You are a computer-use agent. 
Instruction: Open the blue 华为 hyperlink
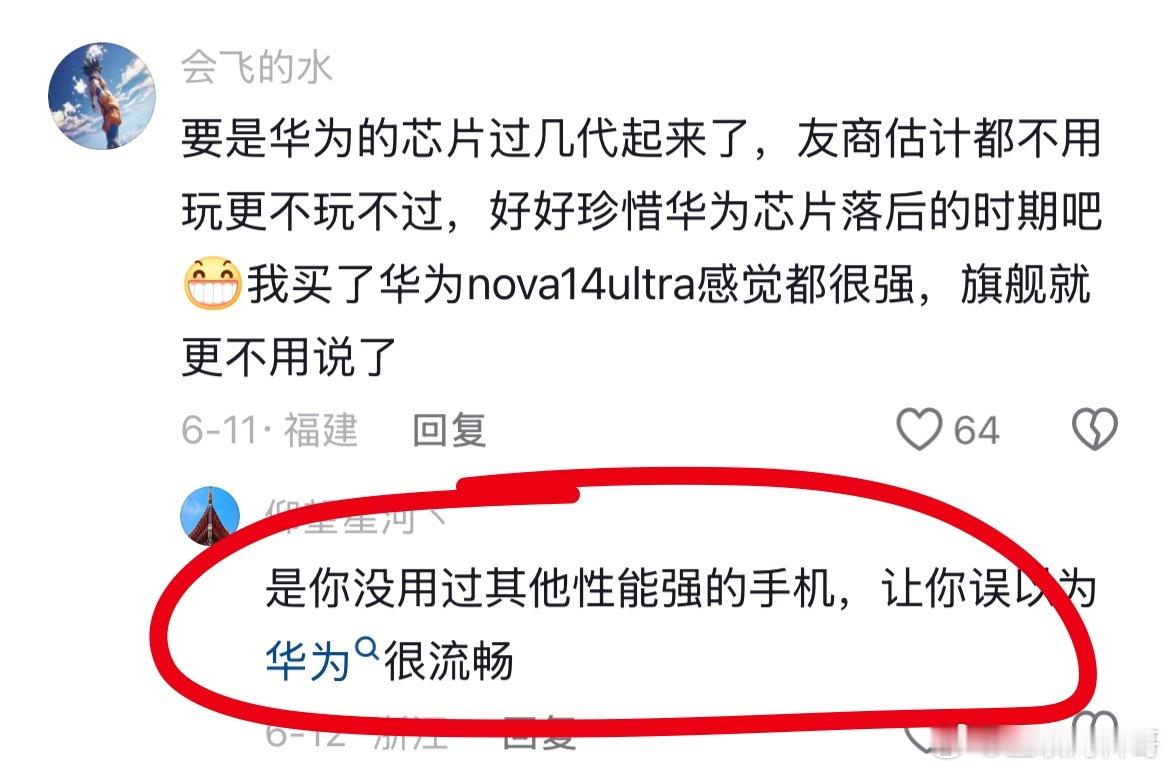pyautogui.click(x=307, y=661)
